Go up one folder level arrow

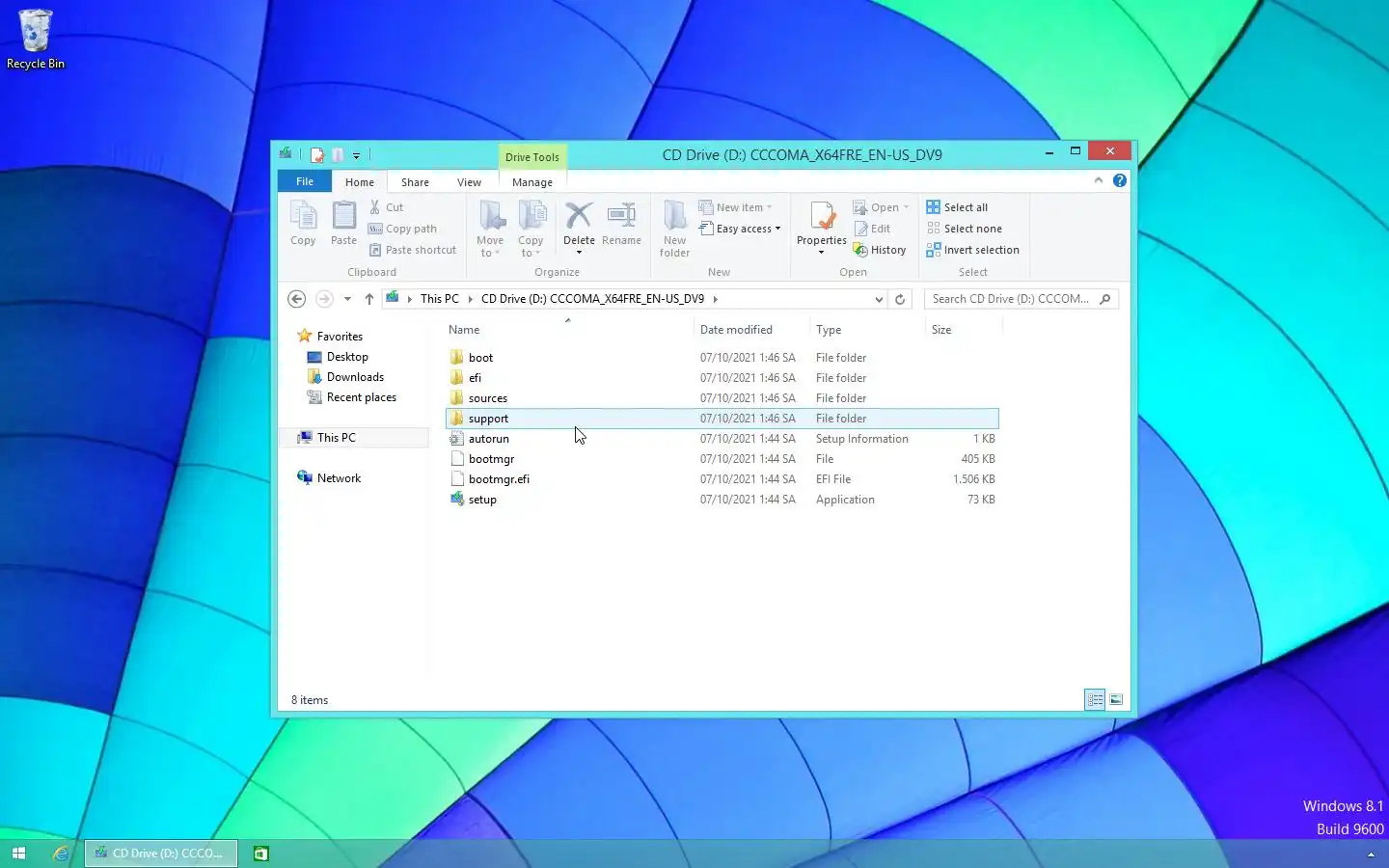click(368, 299)
